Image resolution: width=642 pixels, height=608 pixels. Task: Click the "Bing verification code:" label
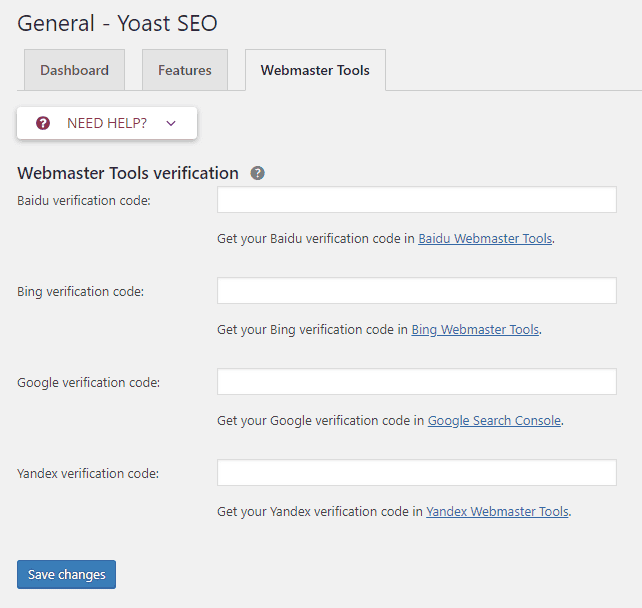(x=81, y=292)
